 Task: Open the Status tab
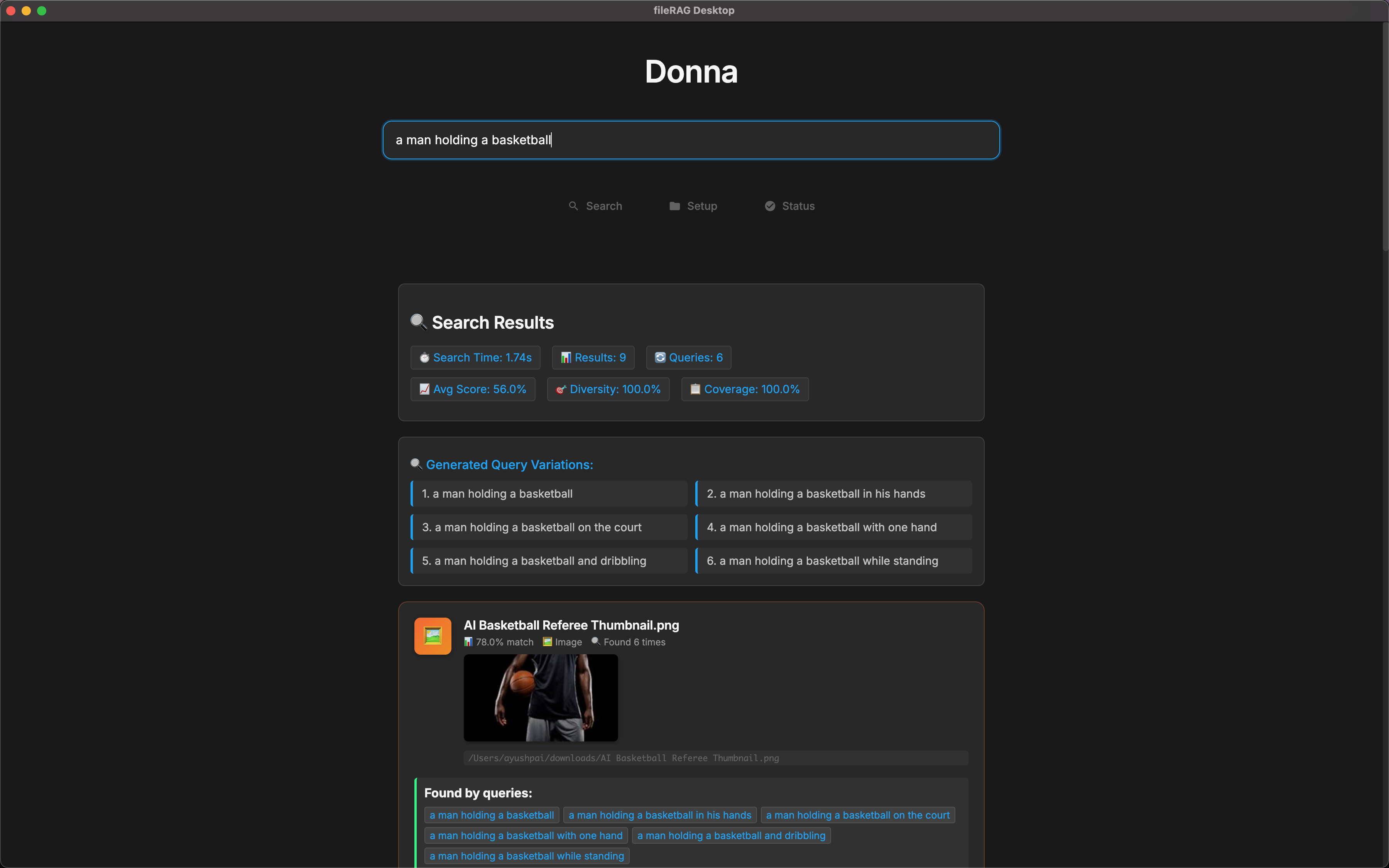click(790, 206)
